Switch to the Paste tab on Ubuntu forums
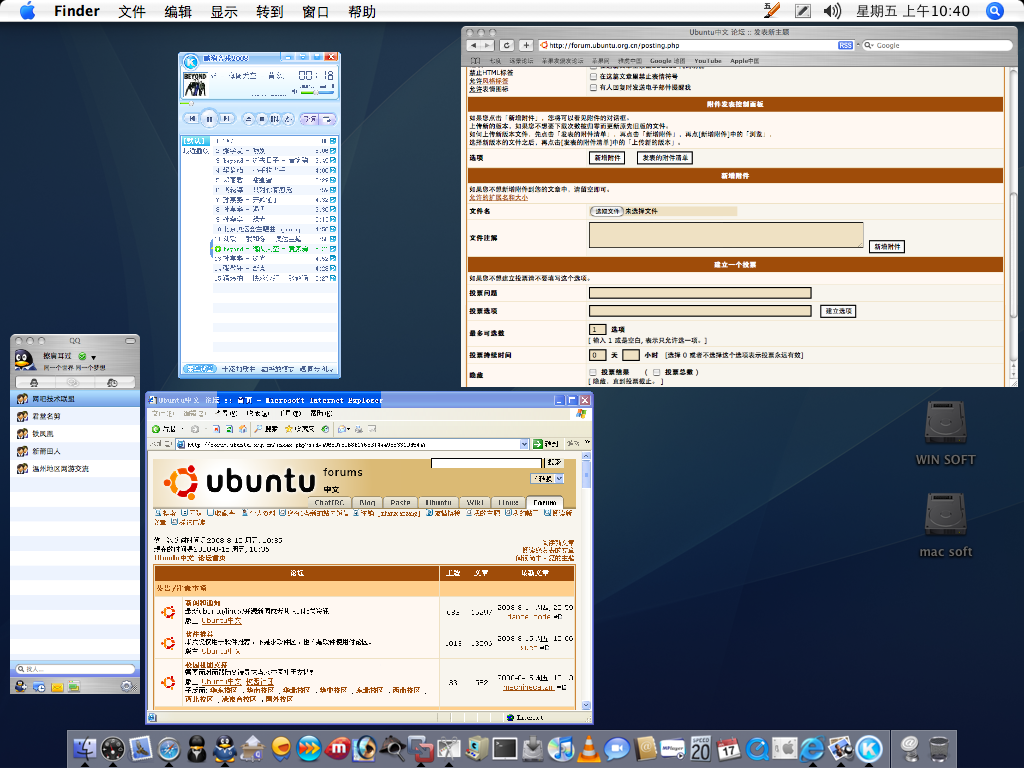 [x=400, y=502]
